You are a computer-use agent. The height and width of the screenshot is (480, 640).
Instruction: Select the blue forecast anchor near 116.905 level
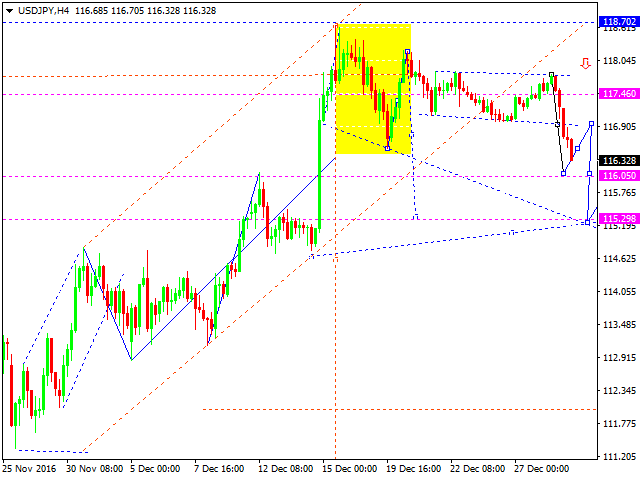(591, 123)
